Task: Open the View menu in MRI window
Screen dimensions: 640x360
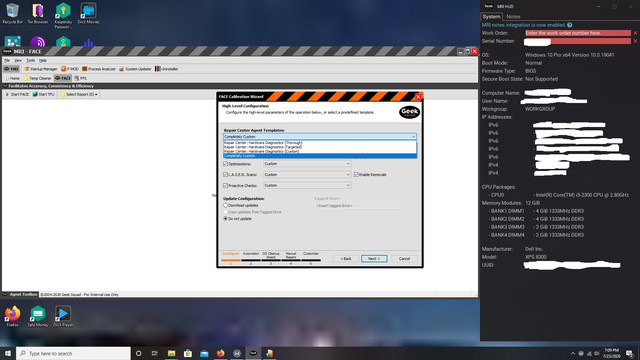Action: 18,60
